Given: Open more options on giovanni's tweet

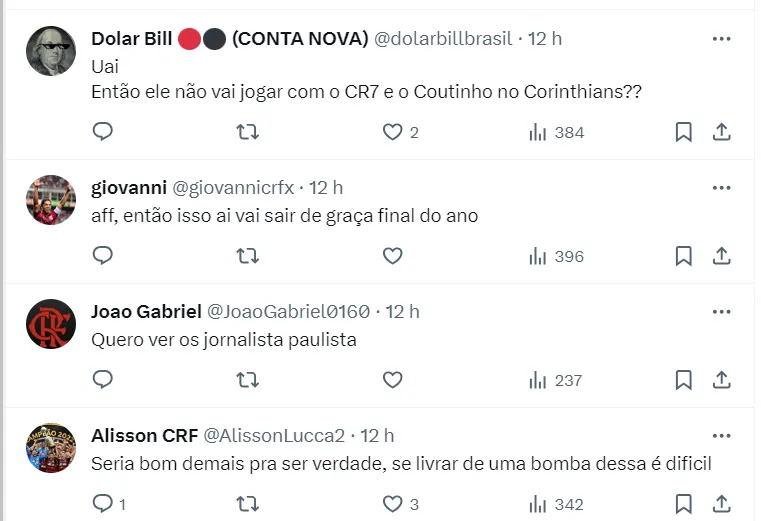Looking at the screenshot, I should [x=721, y=188].
